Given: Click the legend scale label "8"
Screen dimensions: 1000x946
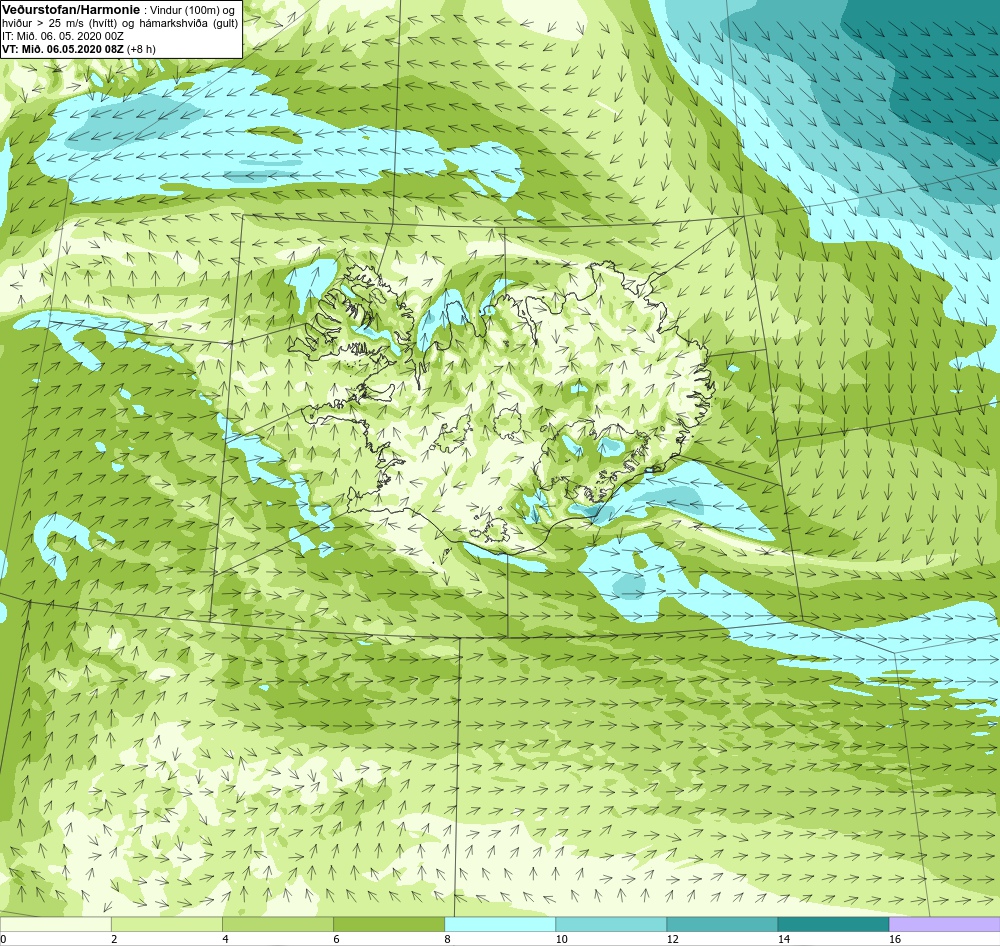Looking at the screenshot, I should tap(447, 939).
